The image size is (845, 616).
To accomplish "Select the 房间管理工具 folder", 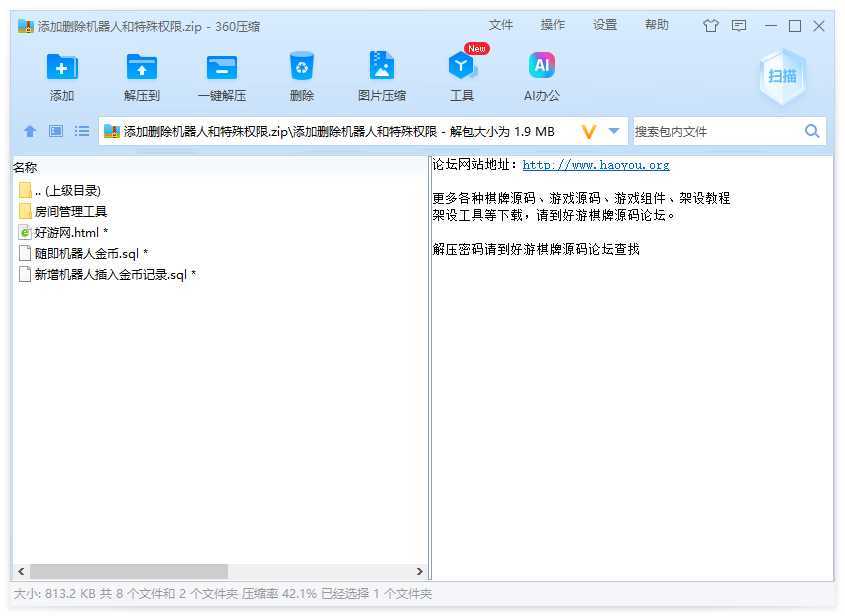I will click(x=70, y=211).
